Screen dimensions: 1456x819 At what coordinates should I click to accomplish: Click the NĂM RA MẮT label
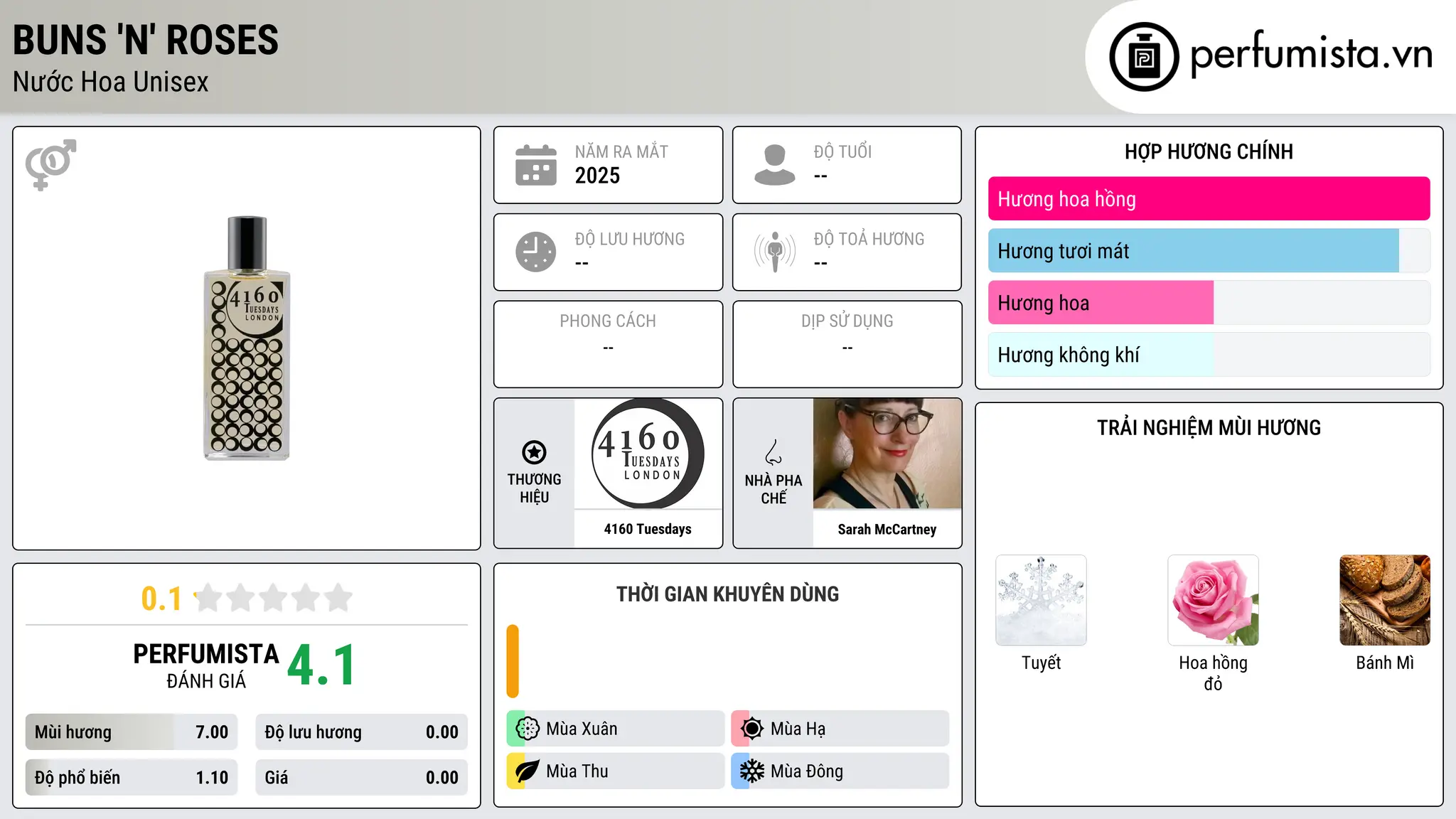point(621,151)
